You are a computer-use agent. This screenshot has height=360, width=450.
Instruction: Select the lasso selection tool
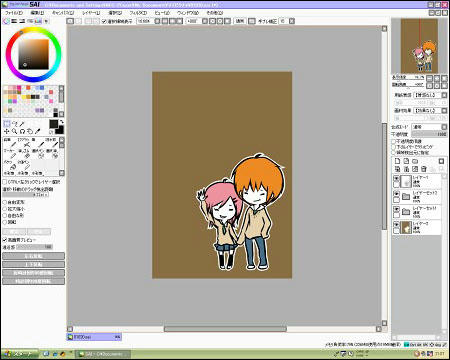coord(15,124)
